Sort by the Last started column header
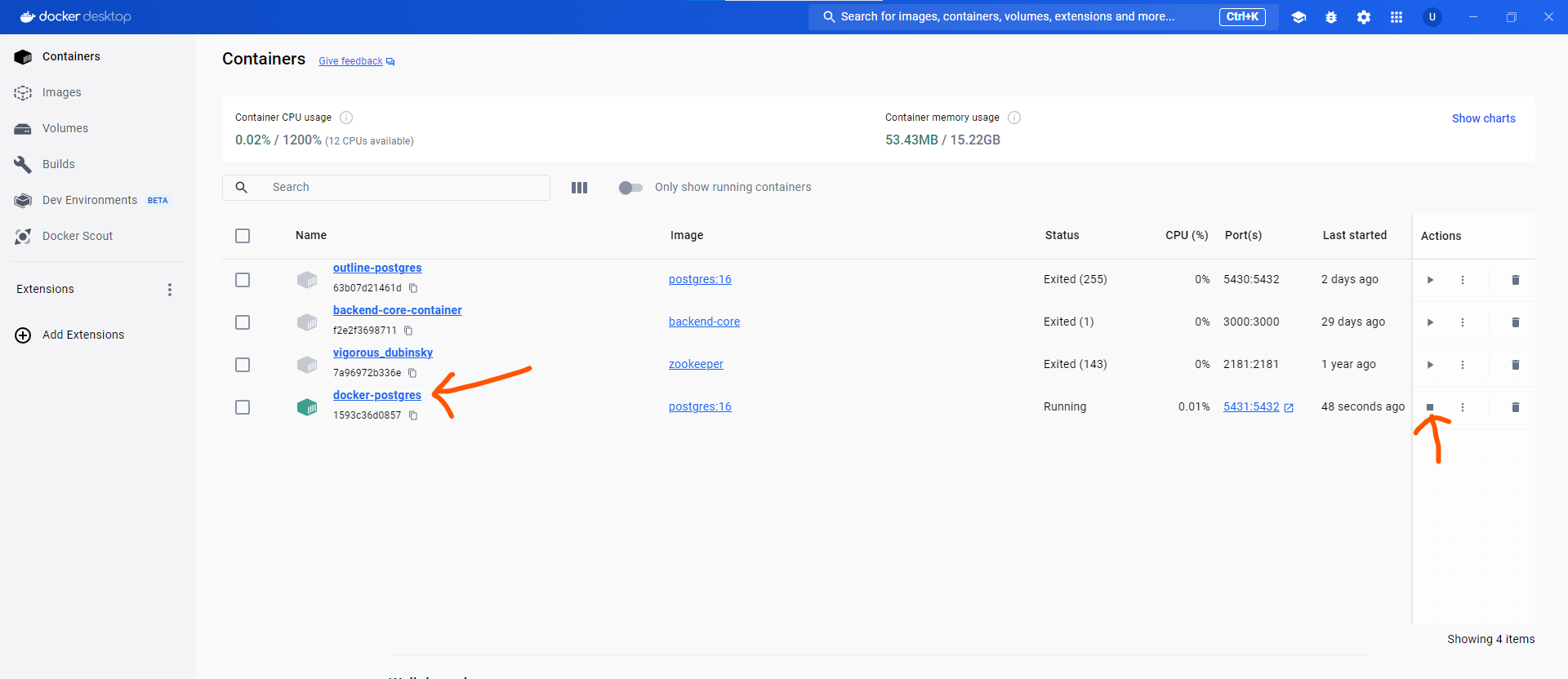 tap(1355, 235)
